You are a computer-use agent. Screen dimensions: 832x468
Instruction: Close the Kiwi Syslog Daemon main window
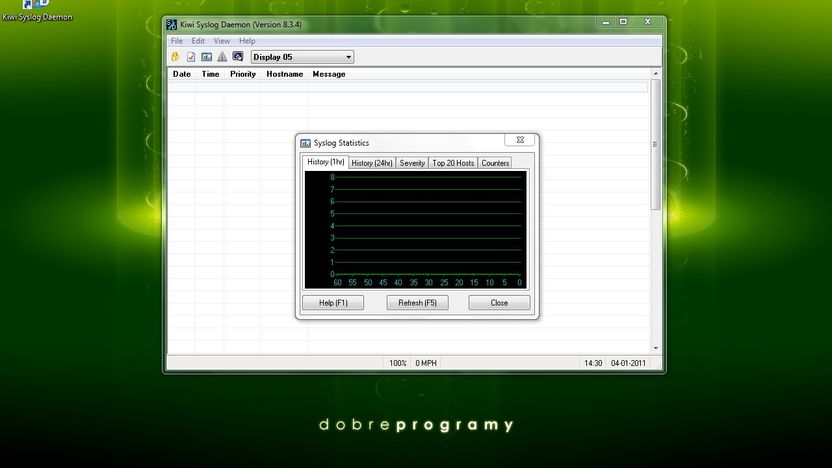[x=647, y=22]
